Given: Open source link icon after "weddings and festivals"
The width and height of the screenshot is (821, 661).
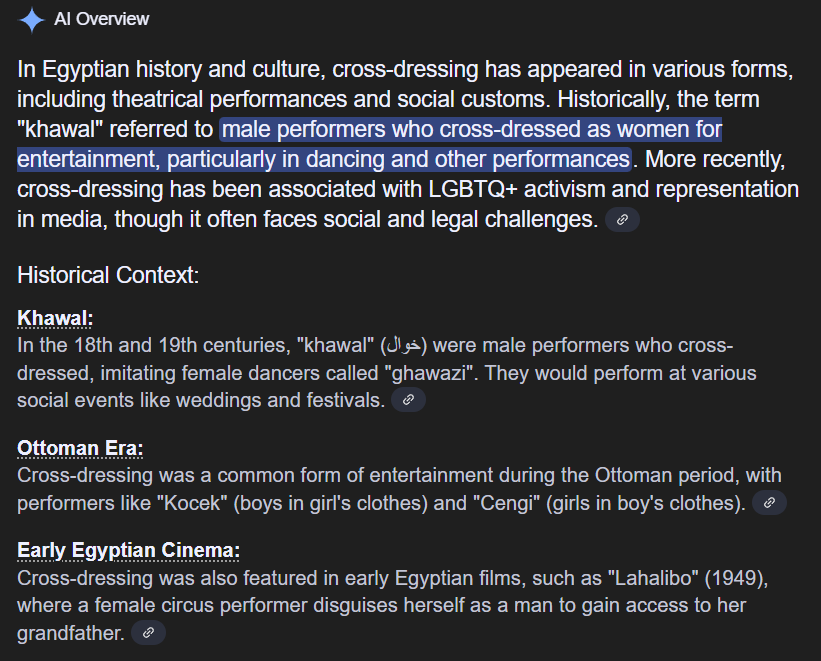Looking at the screenshot, I should [408, 400].
